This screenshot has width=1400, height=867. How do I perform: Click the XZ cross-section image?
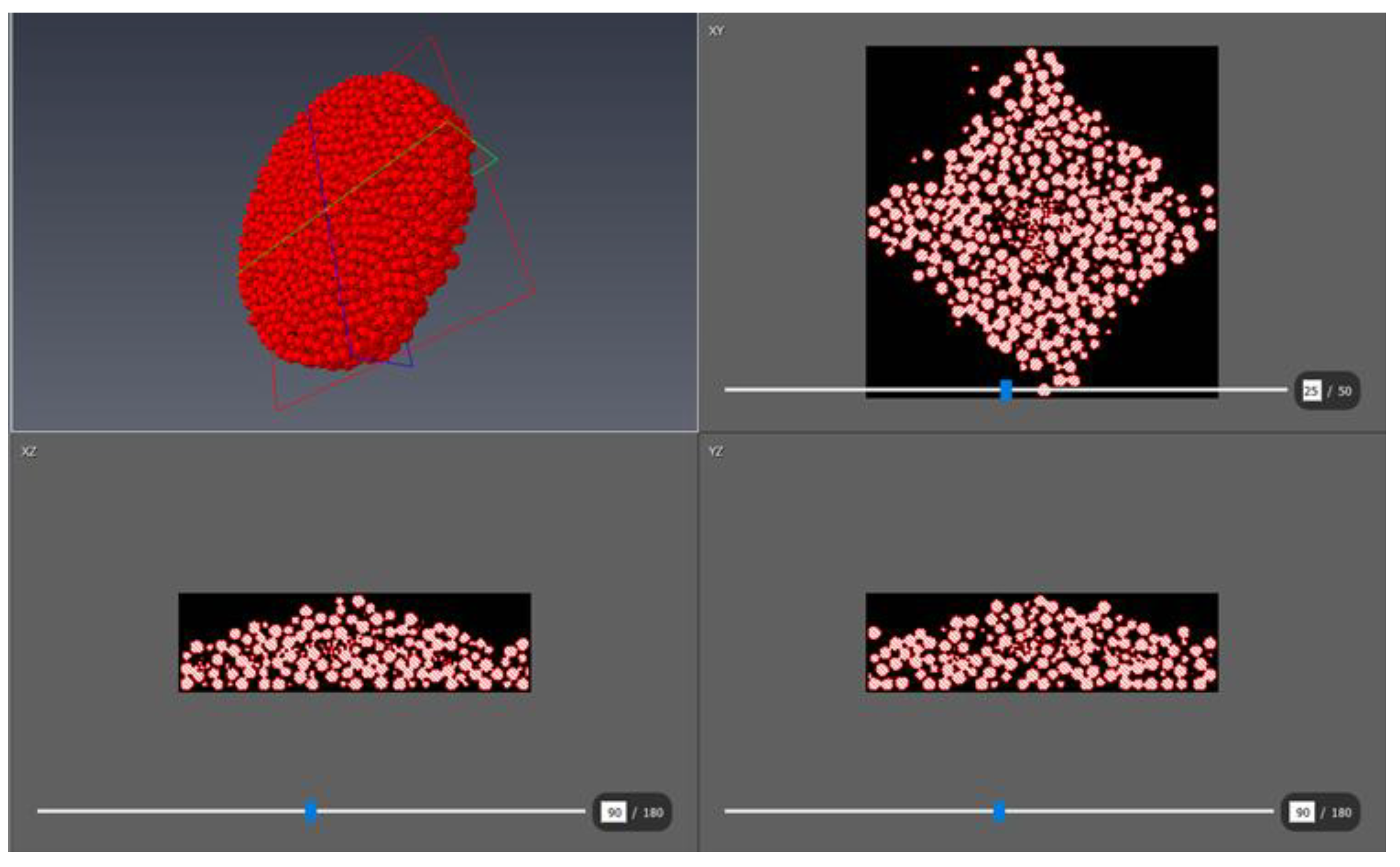[x=354, y=642]
